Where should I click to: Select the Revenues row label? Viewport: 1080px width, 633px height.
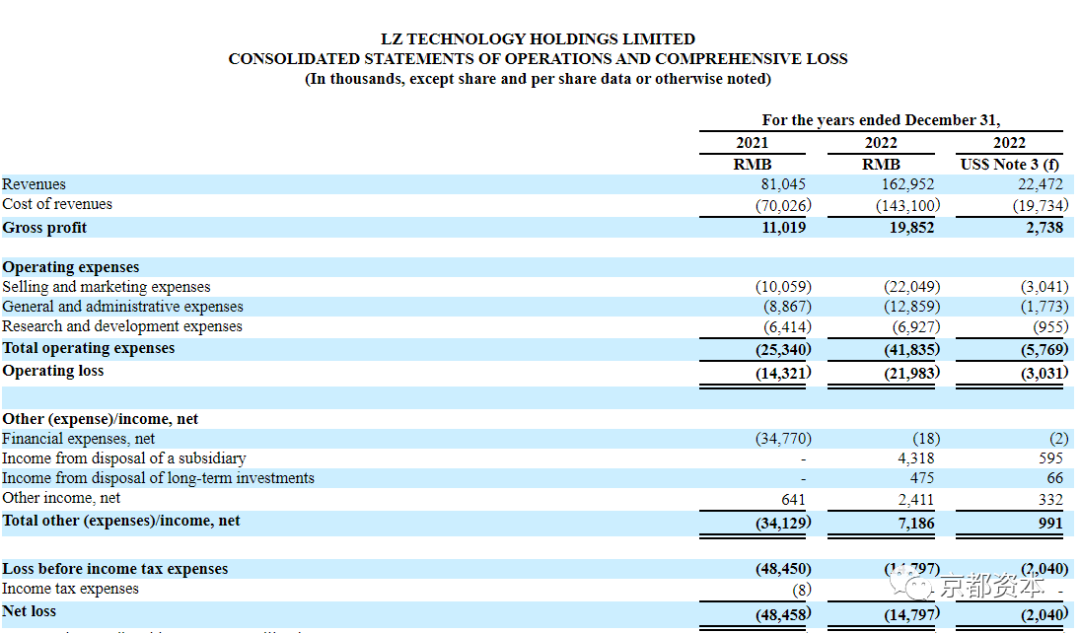[x=34, y=184]
